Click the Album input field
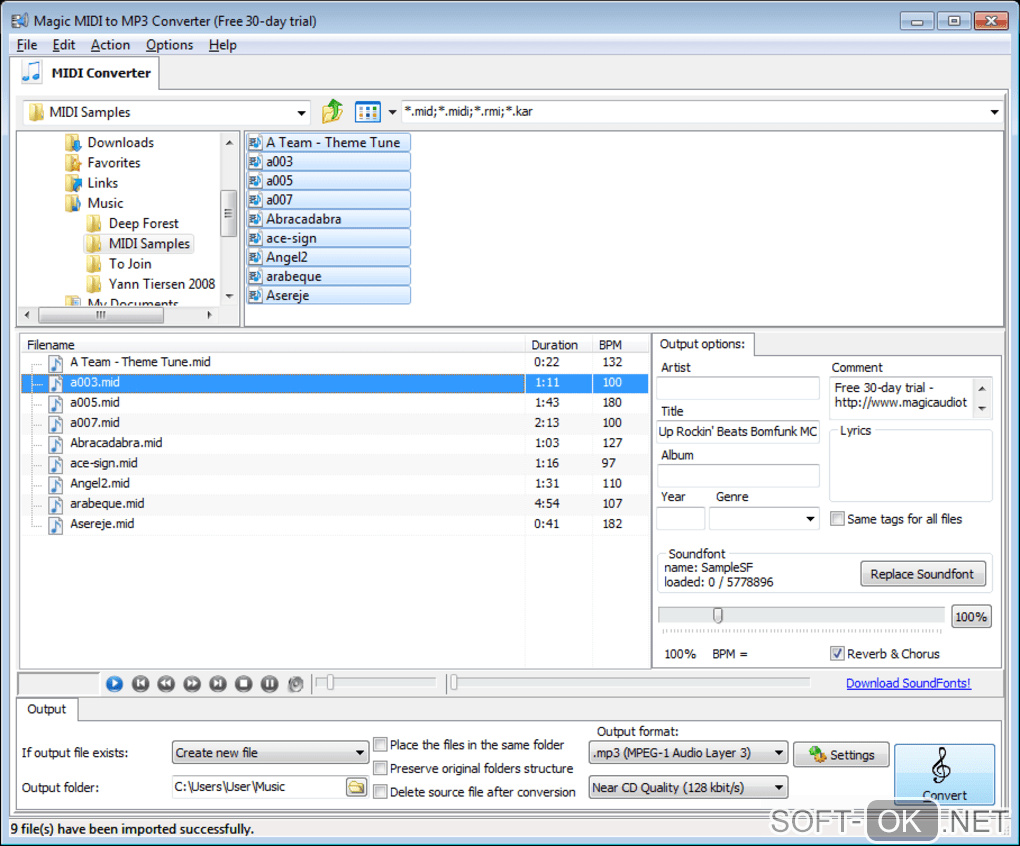Viewport: 1020px width, 846px height. pyautogui.click(x=738, y=476)
